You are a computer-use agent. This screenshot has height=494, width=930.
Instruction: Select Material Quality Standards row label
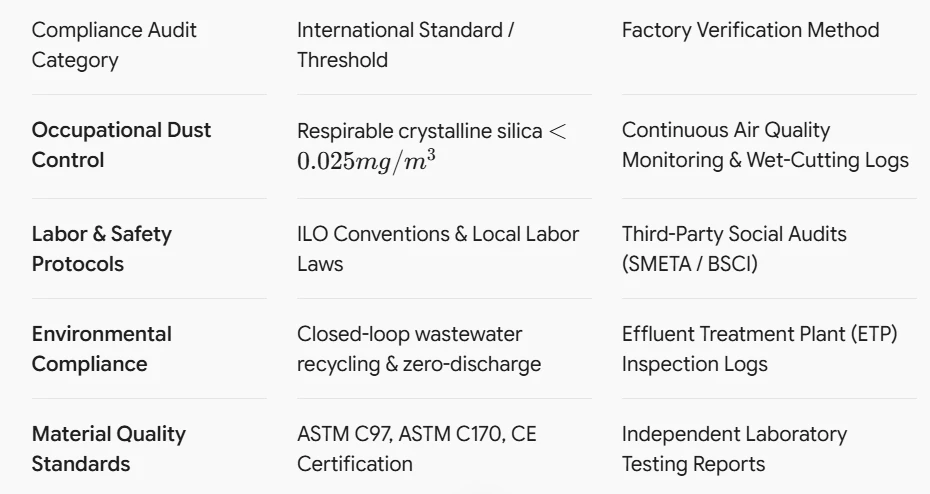(x=109, y=449)
